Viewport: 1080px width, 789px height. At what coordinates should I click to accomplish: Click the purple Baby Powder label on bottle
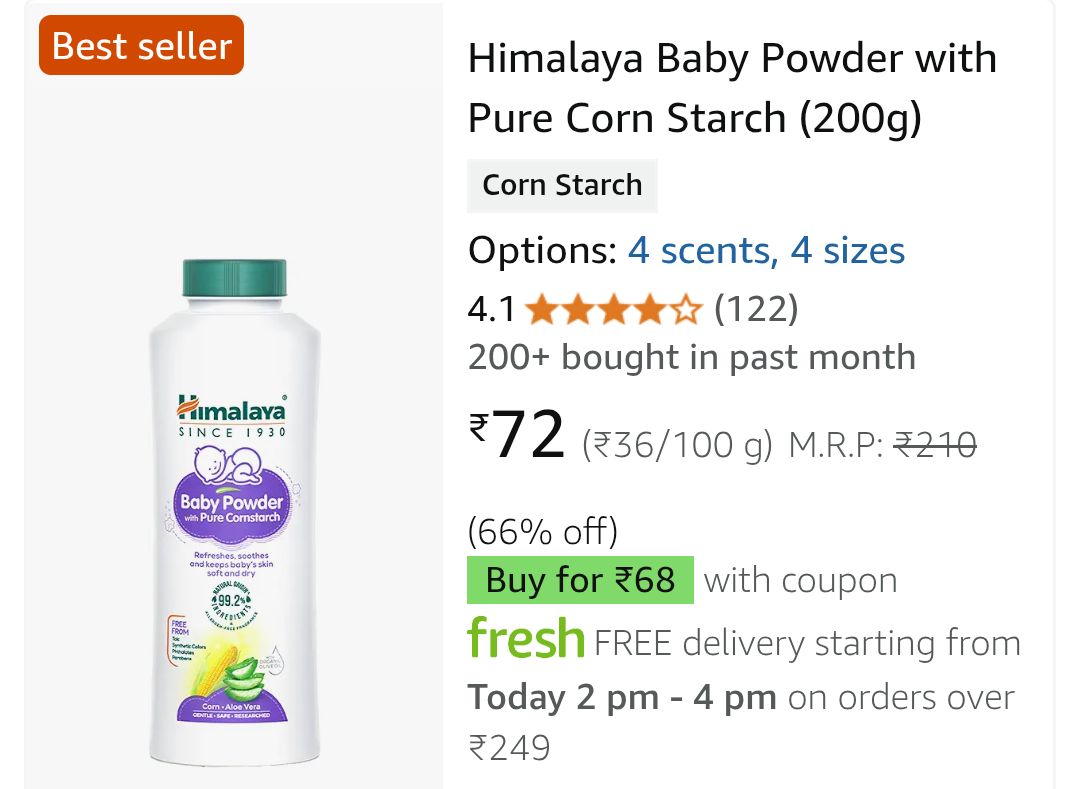[232, 506]
